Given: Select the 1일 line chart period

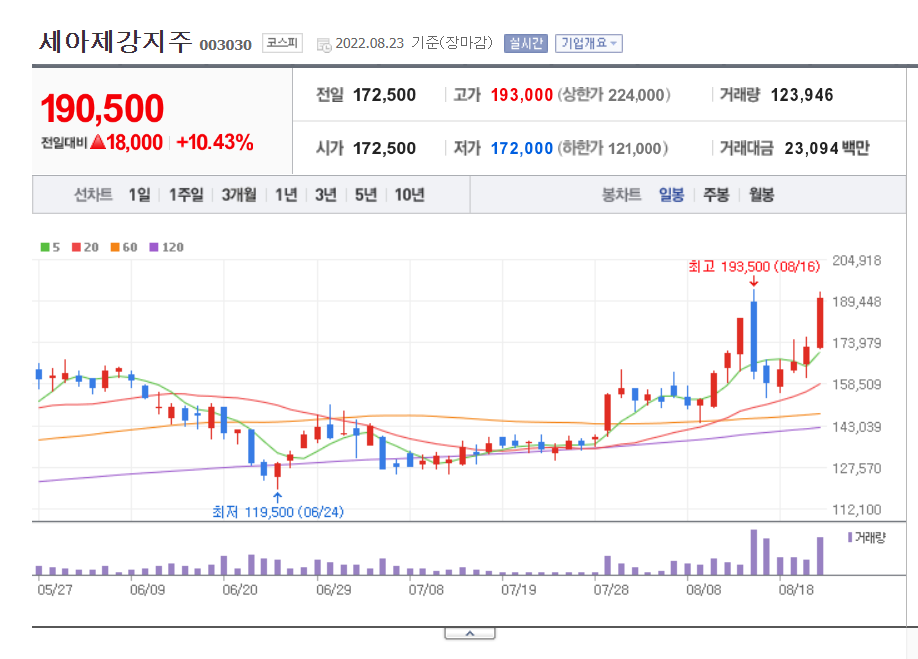Looking at the screenshot, I should [x=139, y=194].
